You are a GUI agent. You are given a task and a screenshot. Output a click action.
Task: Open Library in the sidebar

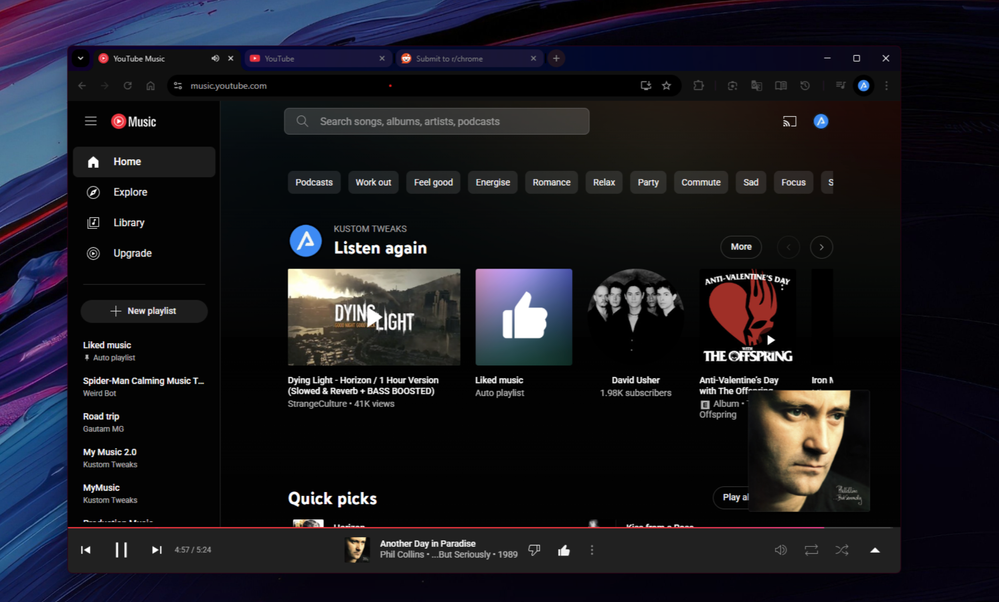(x=144, y=223)
